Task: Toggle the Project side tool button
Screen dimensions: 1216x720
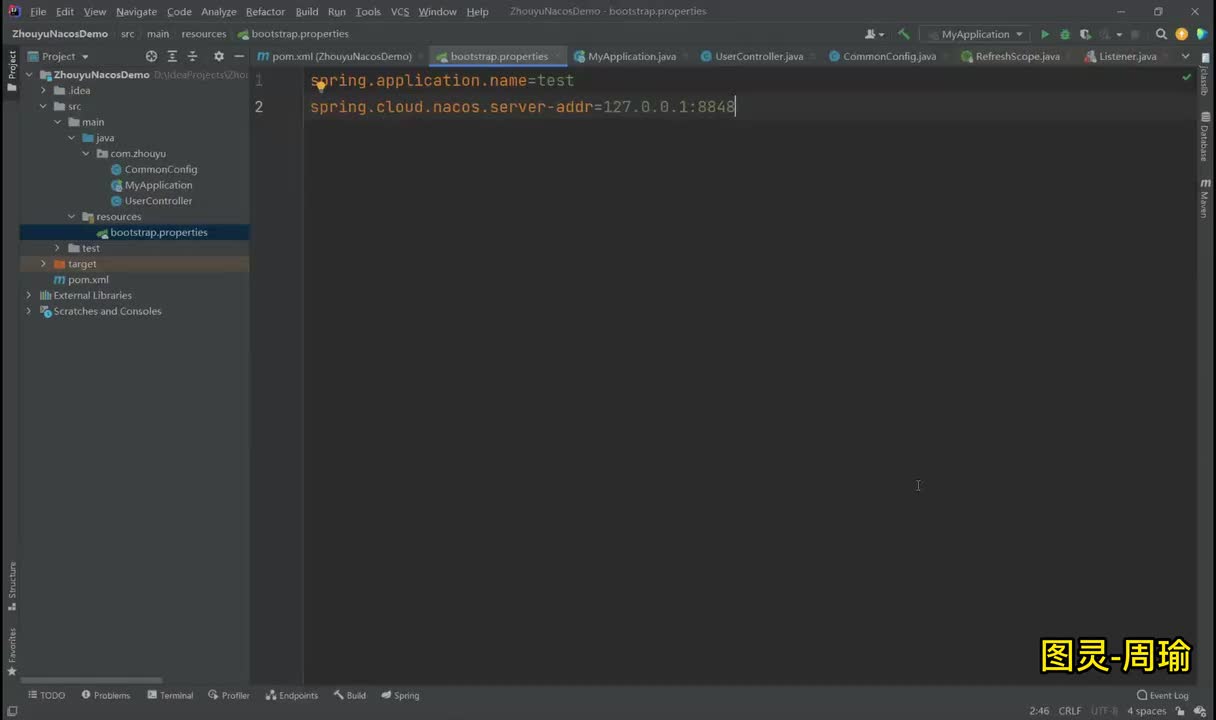Action: pyautogui.click(x=12, y=70)
